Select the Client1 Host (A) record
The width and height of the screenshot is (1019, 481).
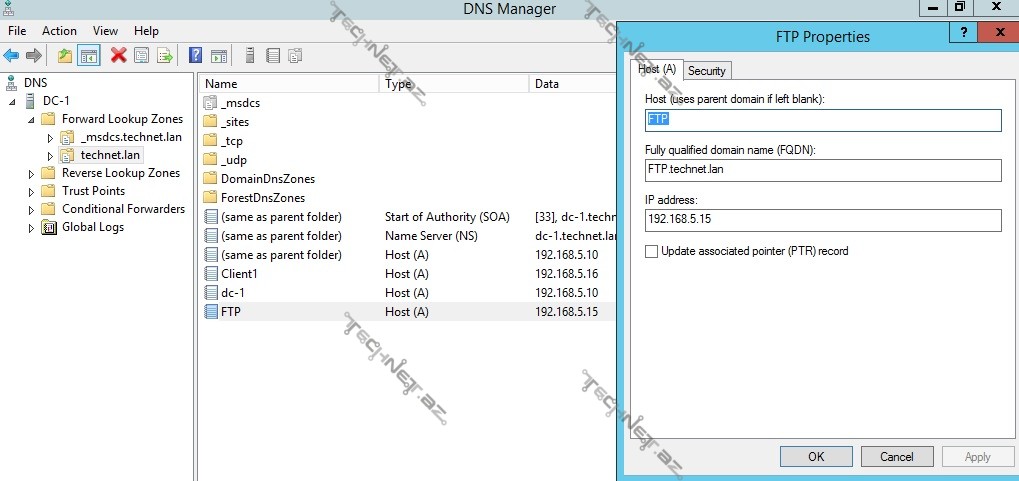tap(239, 274)
